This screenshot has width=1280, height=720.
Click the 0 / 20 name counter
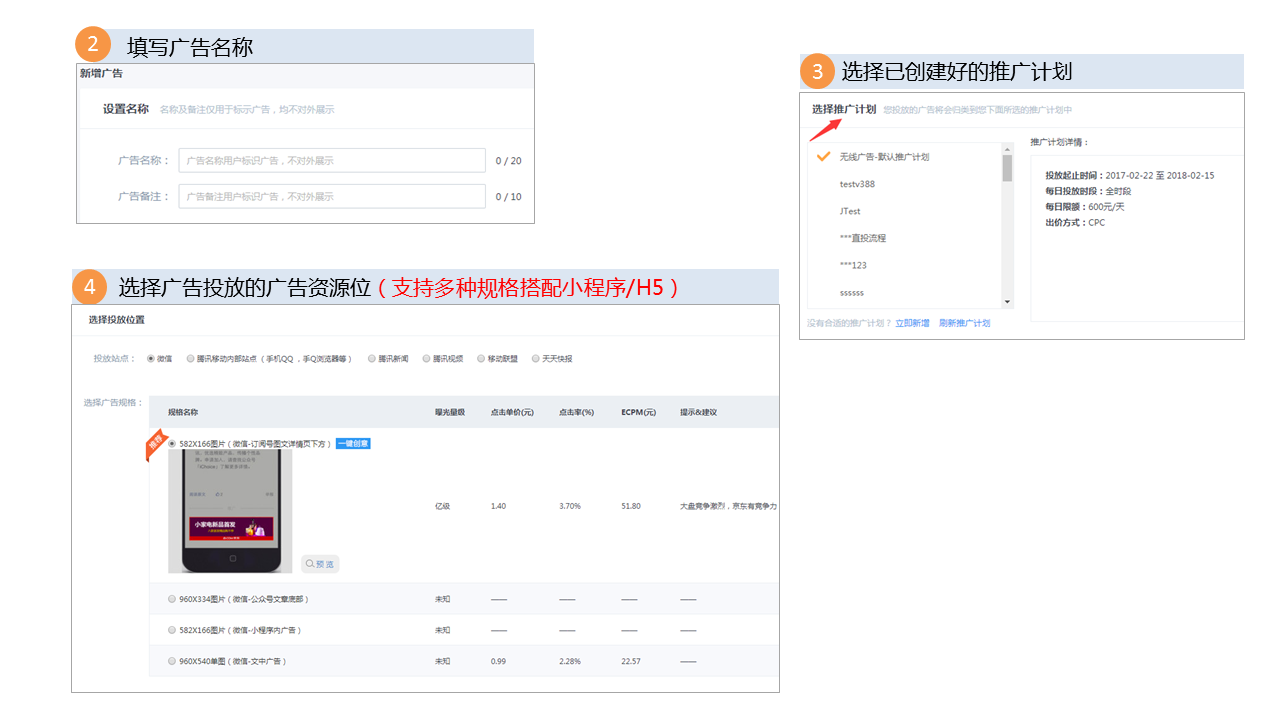point(508,160)
